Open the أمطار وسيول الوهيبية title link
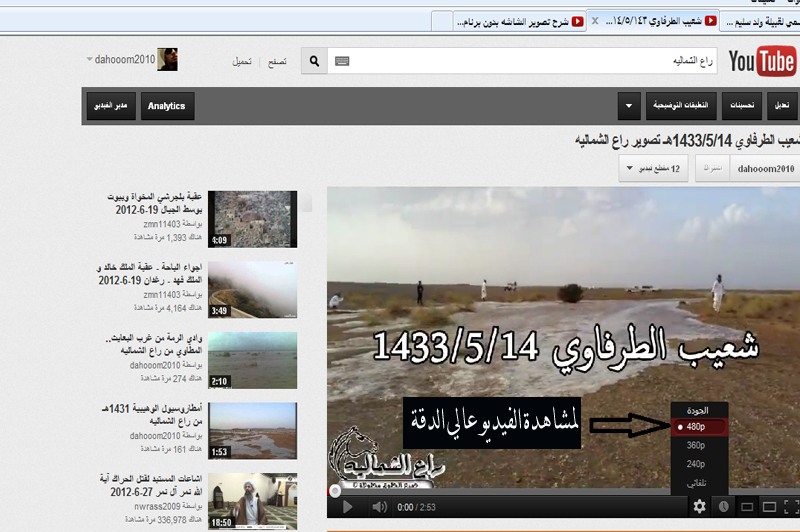Viewport: 800px width, 532px height. click(x=152, y=415)
